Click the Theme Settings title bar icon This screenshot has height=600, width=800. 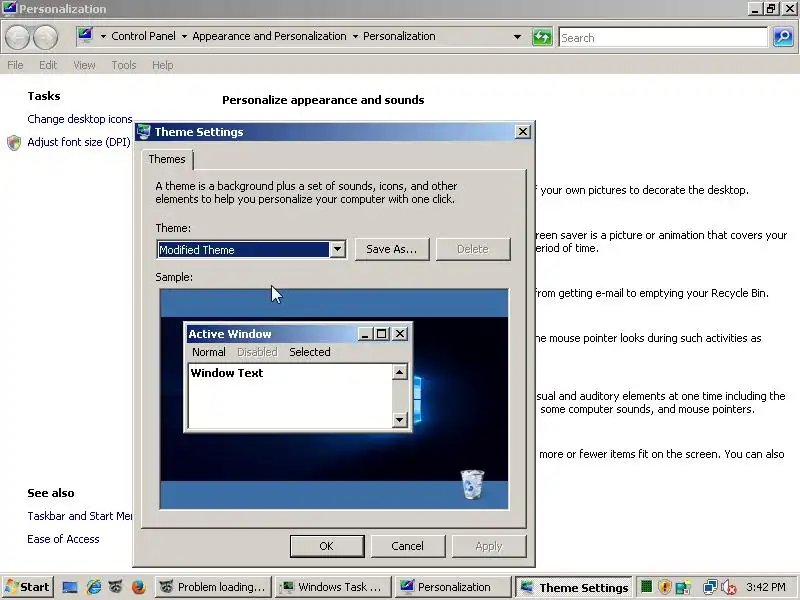click(144, 132)
